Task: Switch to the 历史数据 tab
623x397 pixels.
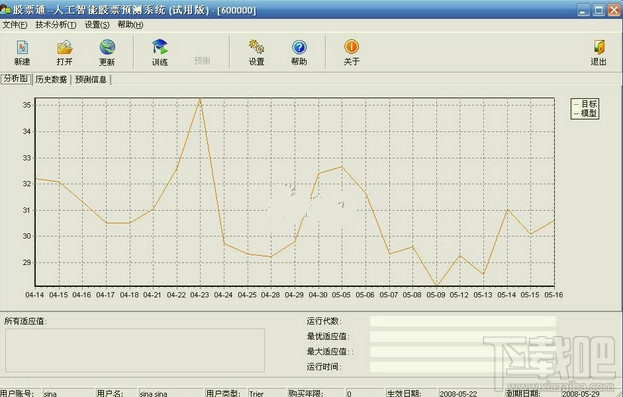Action: click(x=51, y=79)
